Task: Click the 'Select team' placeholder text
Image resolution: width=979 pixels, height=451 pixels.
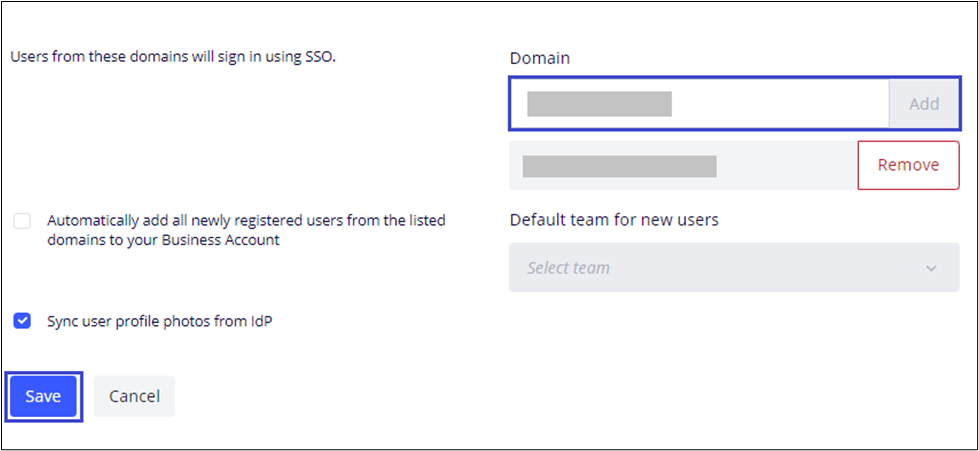Action: pyautogui.click(x=568, y=268)
